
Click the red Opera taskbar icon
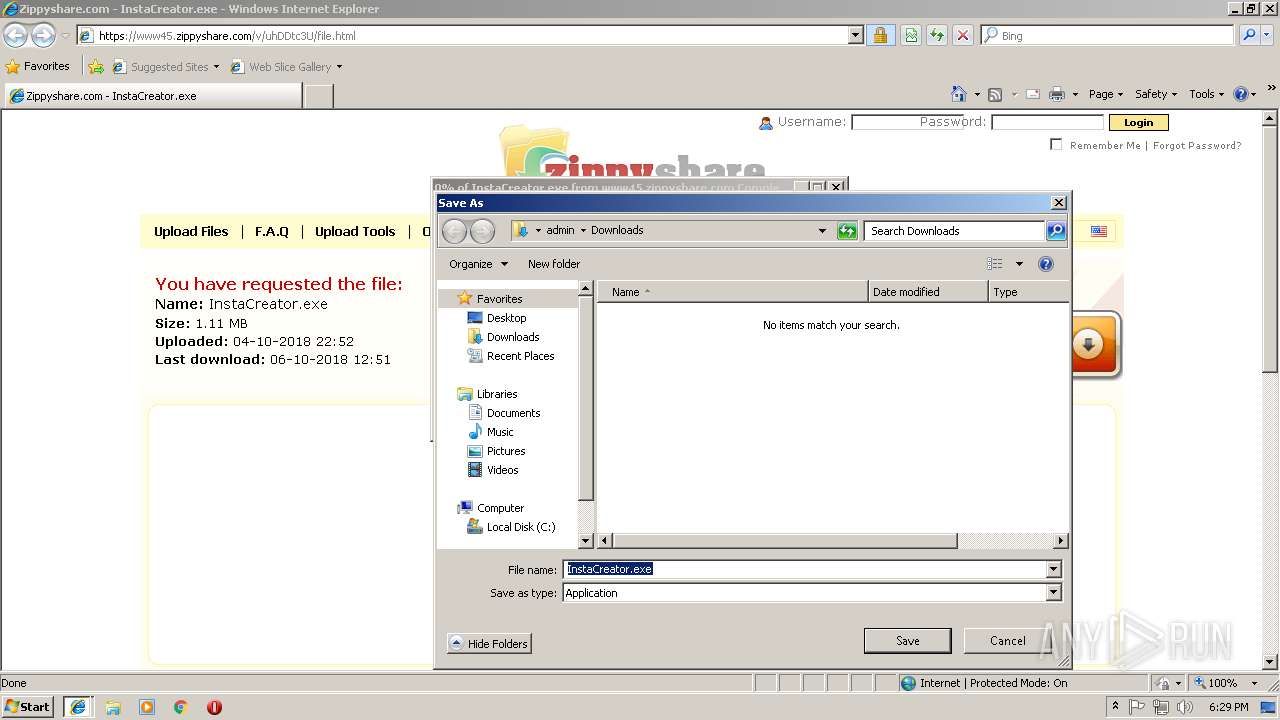(x=214, y=707)
